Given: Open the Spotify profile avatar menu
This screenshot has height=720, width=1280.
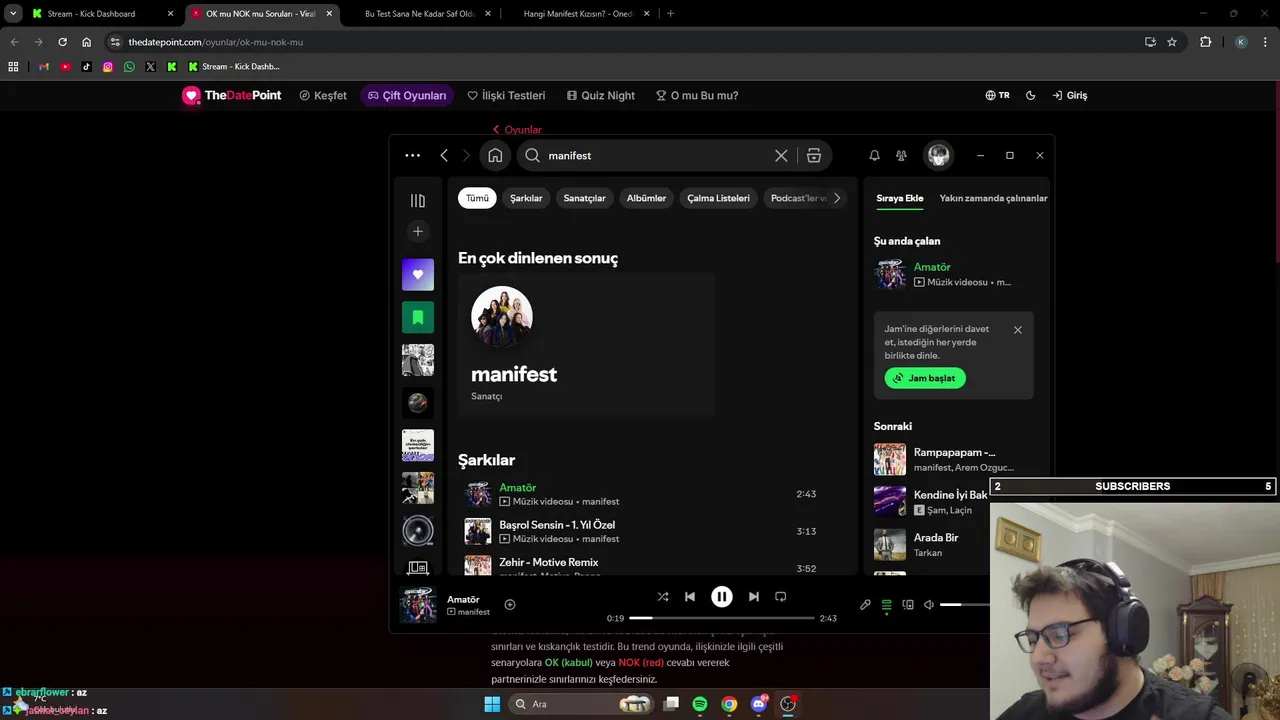Looking at the screenshot, I should [x=938, y=155].
